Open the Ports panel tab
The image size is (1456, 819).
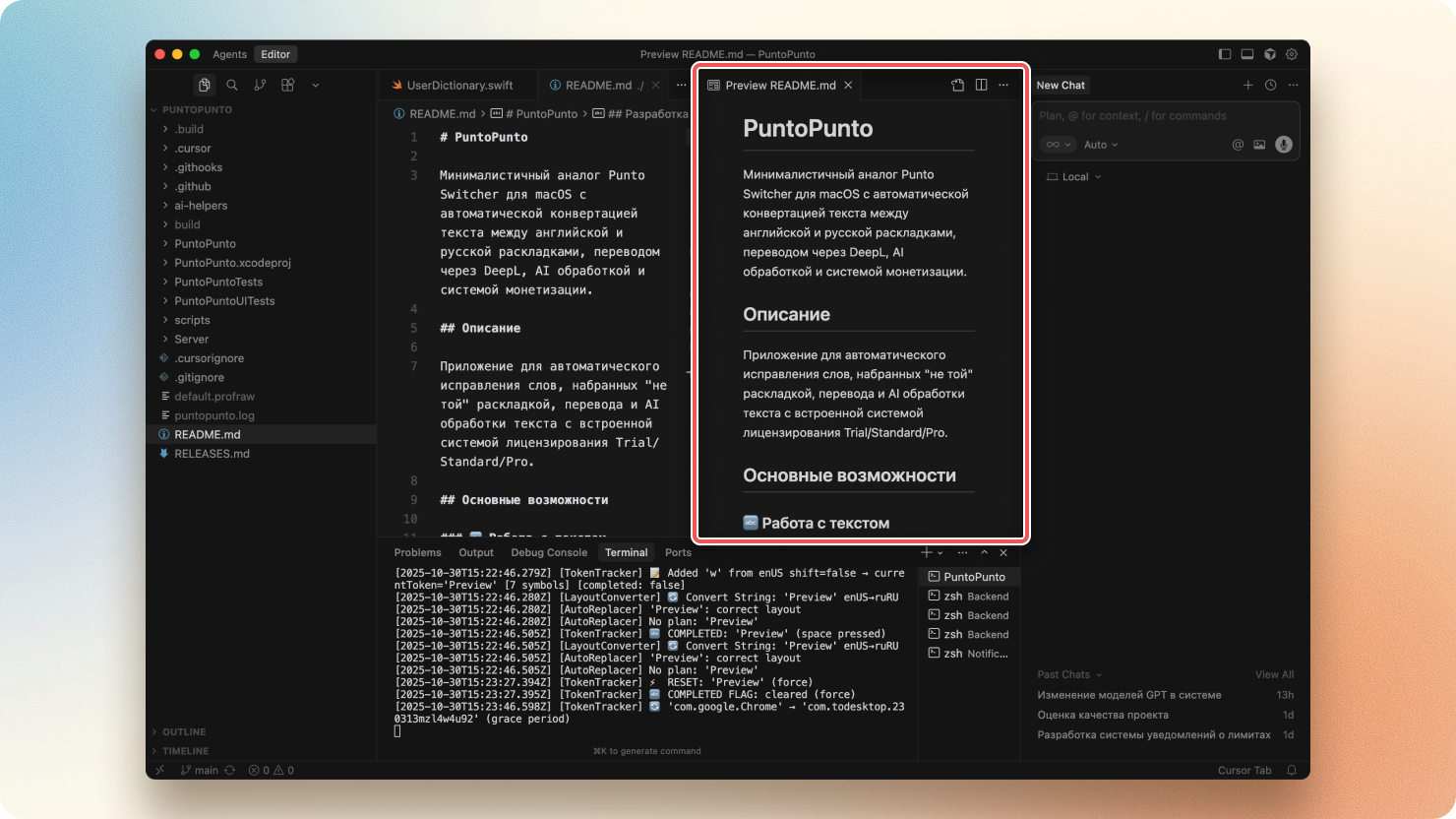678,553
